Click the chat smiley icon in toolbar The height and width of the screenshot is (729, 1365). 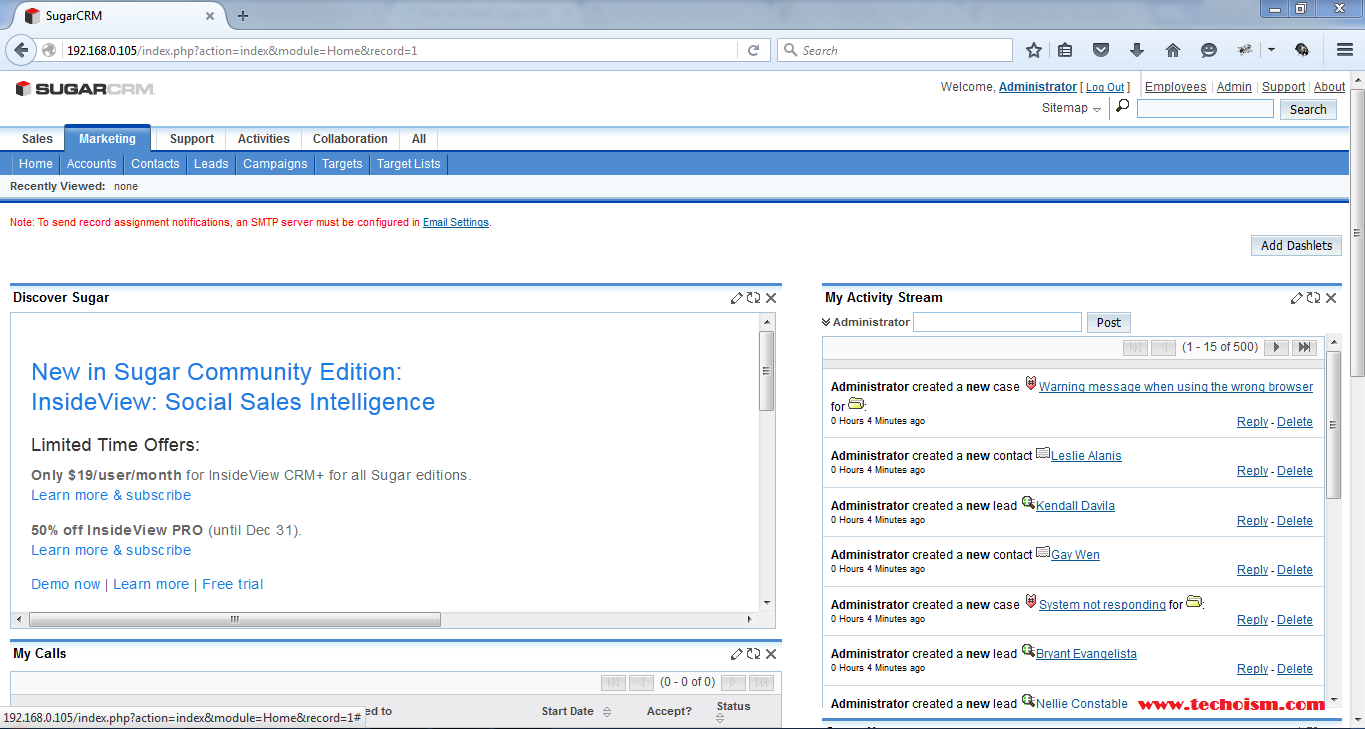coord(1209,50)
